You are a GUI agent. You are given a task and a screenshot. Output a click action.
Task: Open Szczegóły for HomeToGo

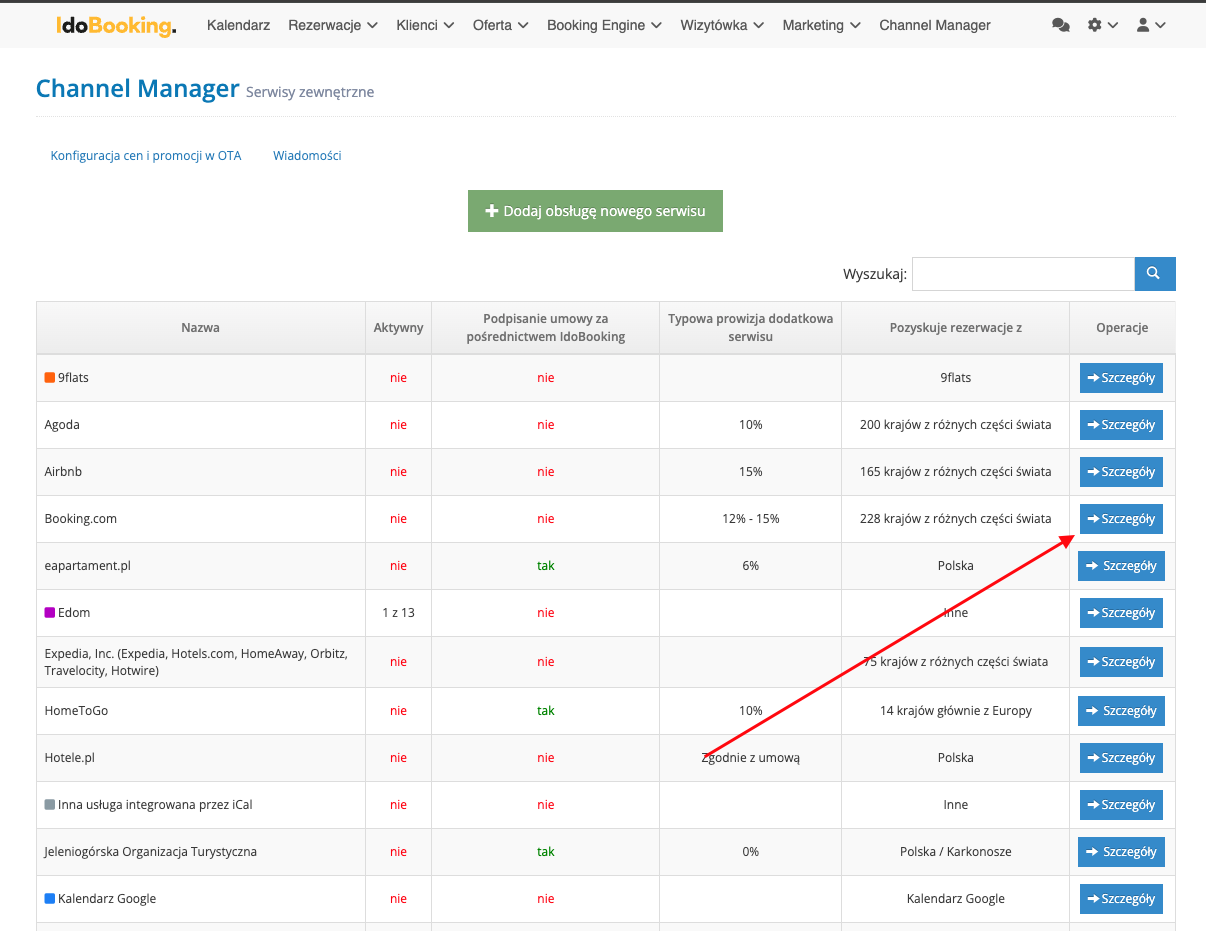[x=1121, y=711]
